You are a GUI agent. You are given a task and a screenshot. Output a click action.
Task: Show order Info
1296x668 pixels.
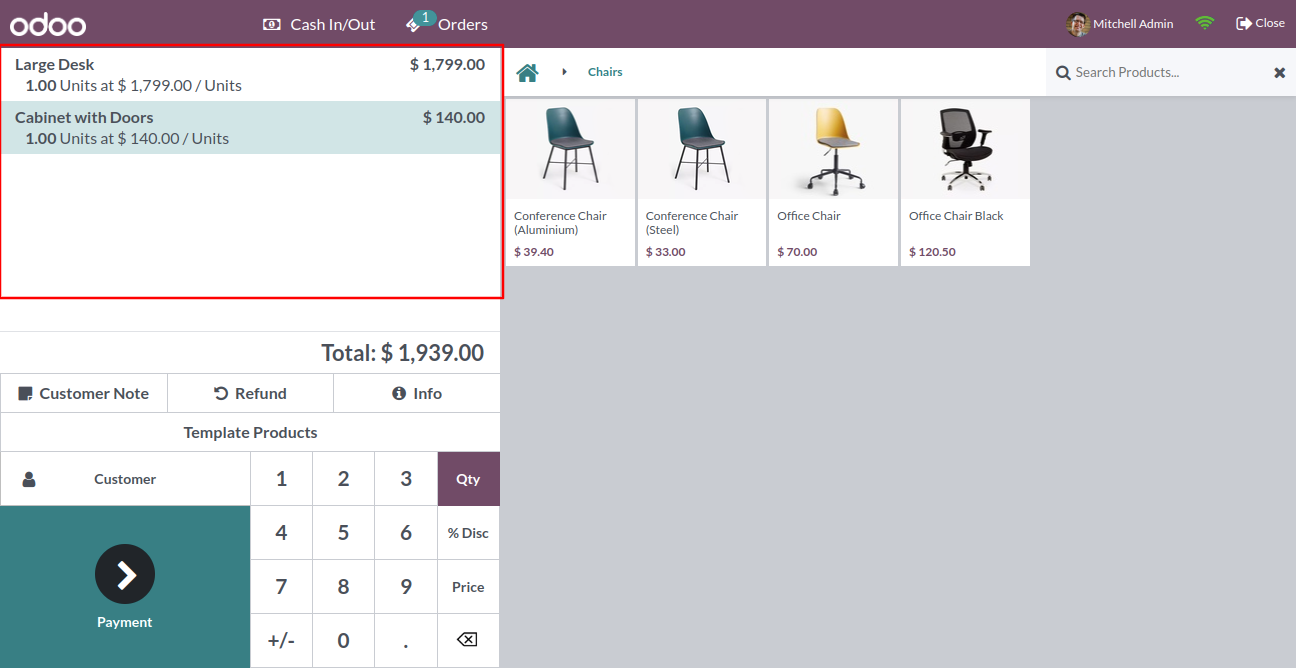pyautogui.click(x=417, y=393)
